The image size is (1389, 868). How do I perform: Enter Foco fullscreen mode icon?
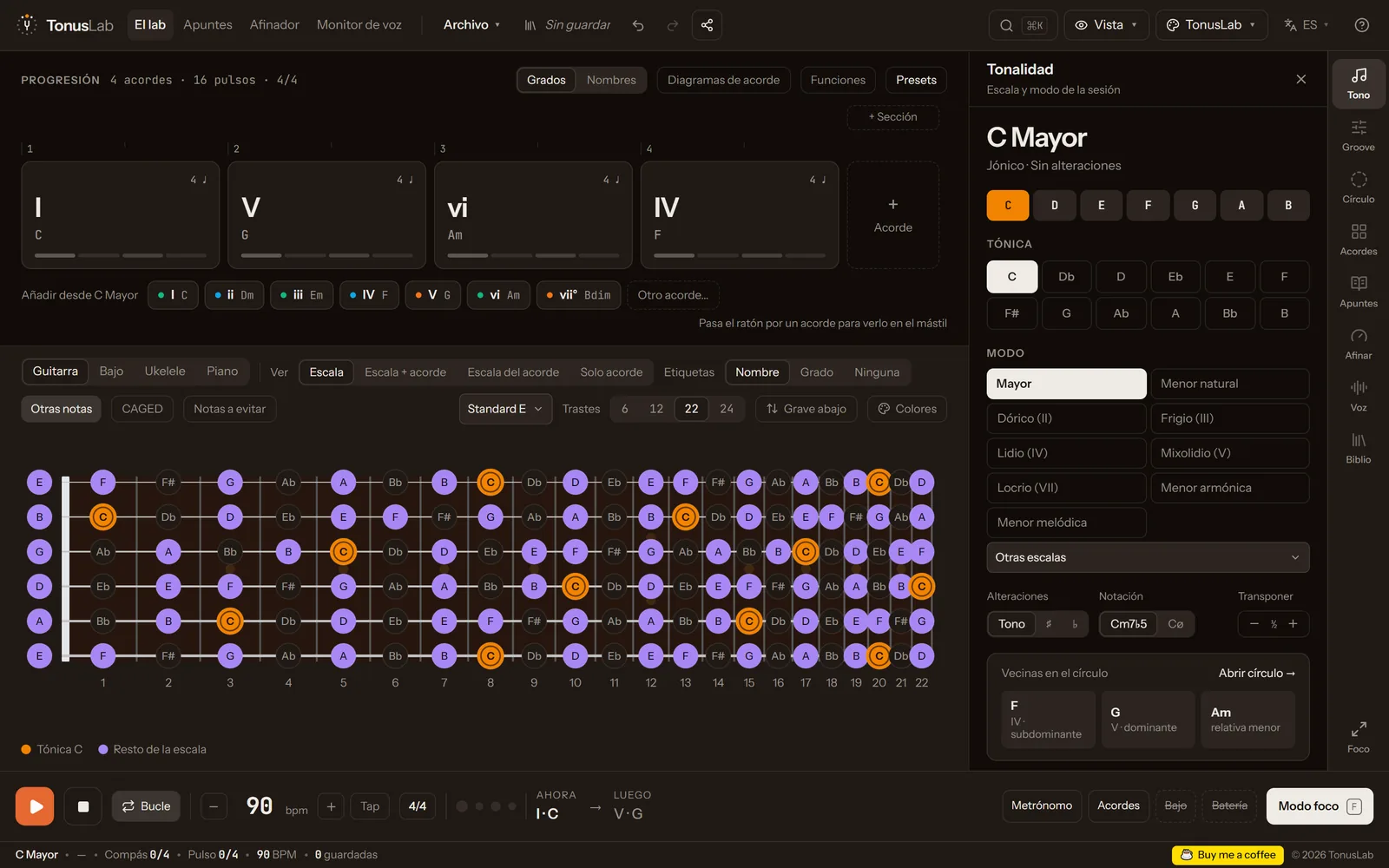(1358, 736)
